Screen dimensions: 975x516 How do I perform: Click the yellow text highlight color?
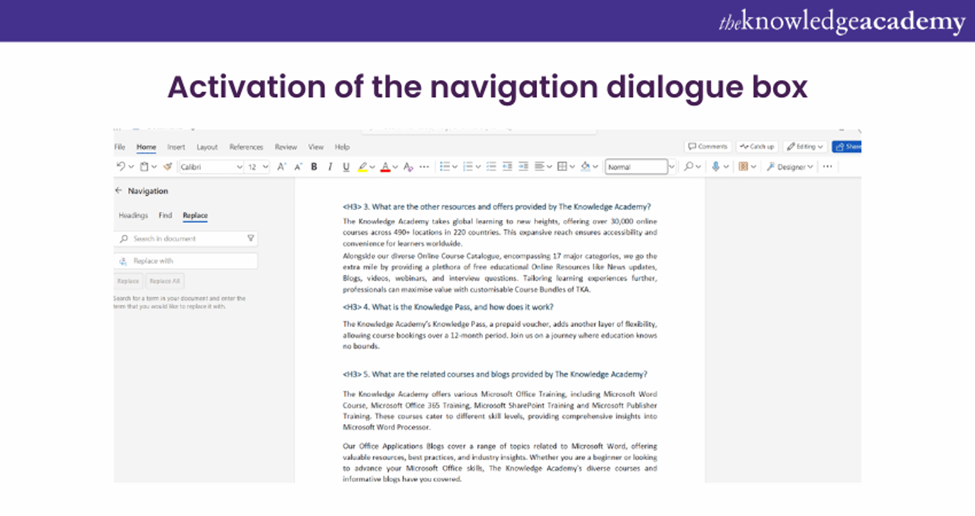point(364,167)
